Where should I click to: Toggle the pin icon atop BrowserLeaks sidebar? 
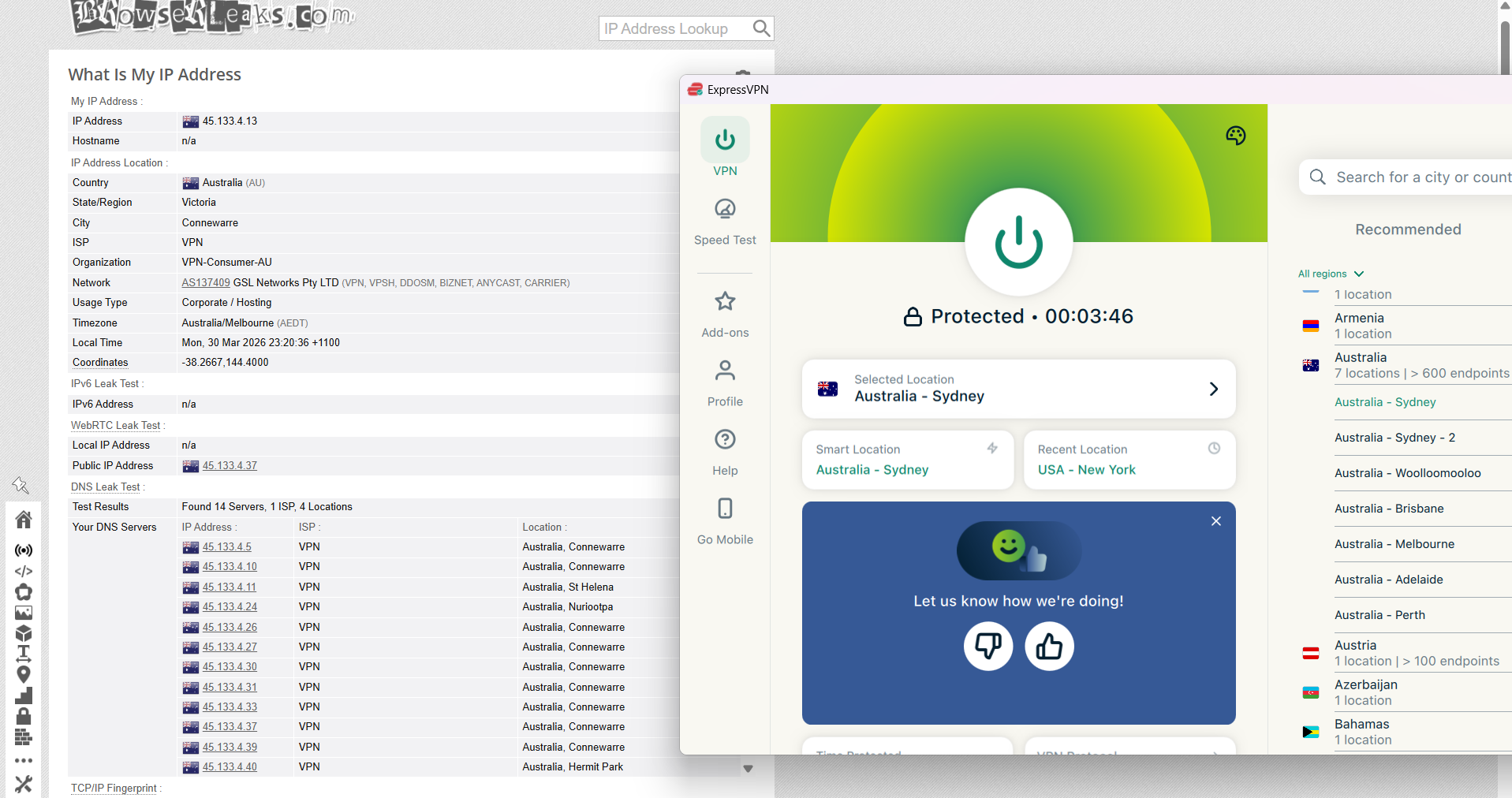[x=22, y=485]
